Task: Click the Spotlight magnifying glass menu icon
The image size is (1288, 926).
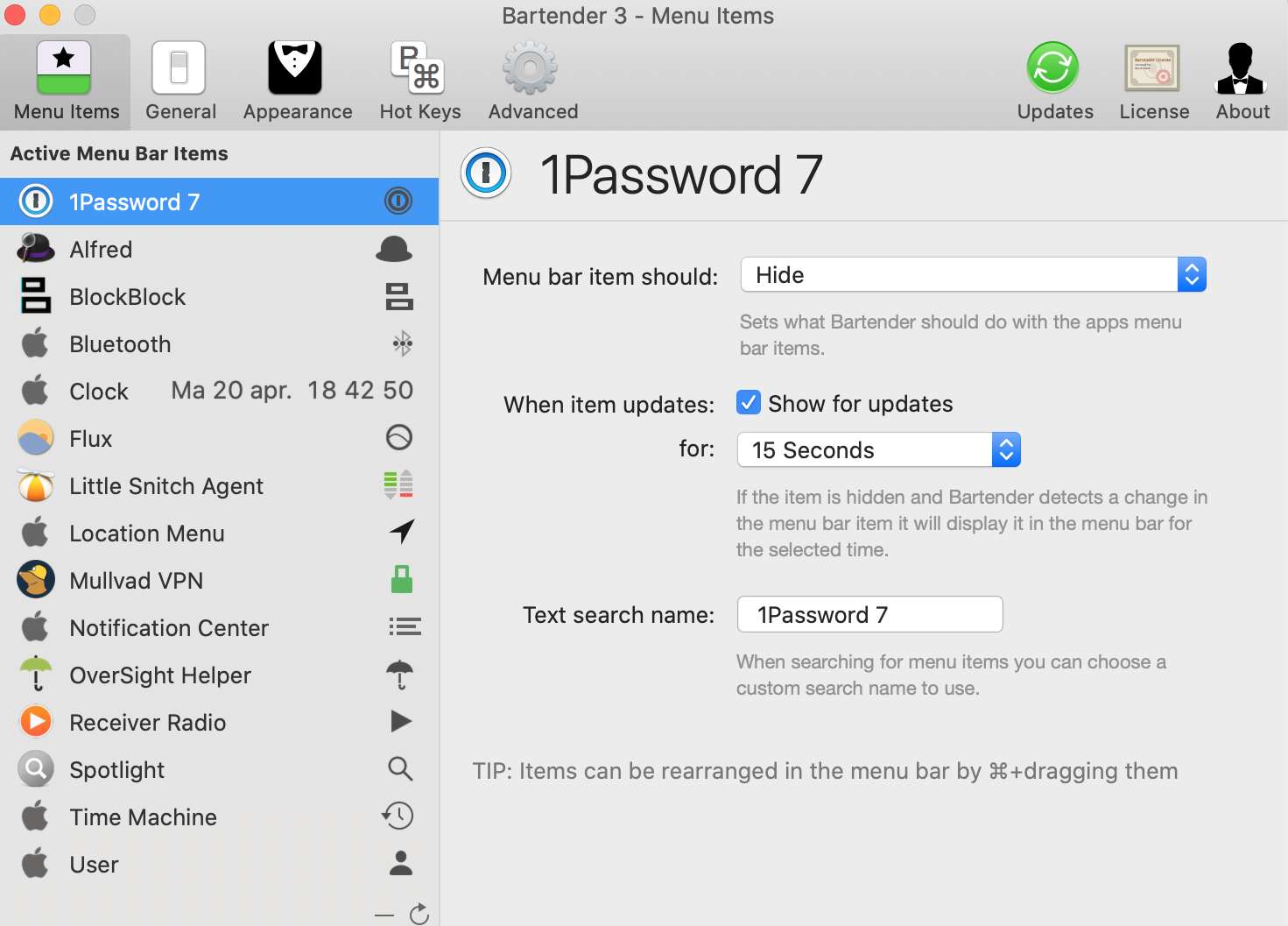Action: 400,768
